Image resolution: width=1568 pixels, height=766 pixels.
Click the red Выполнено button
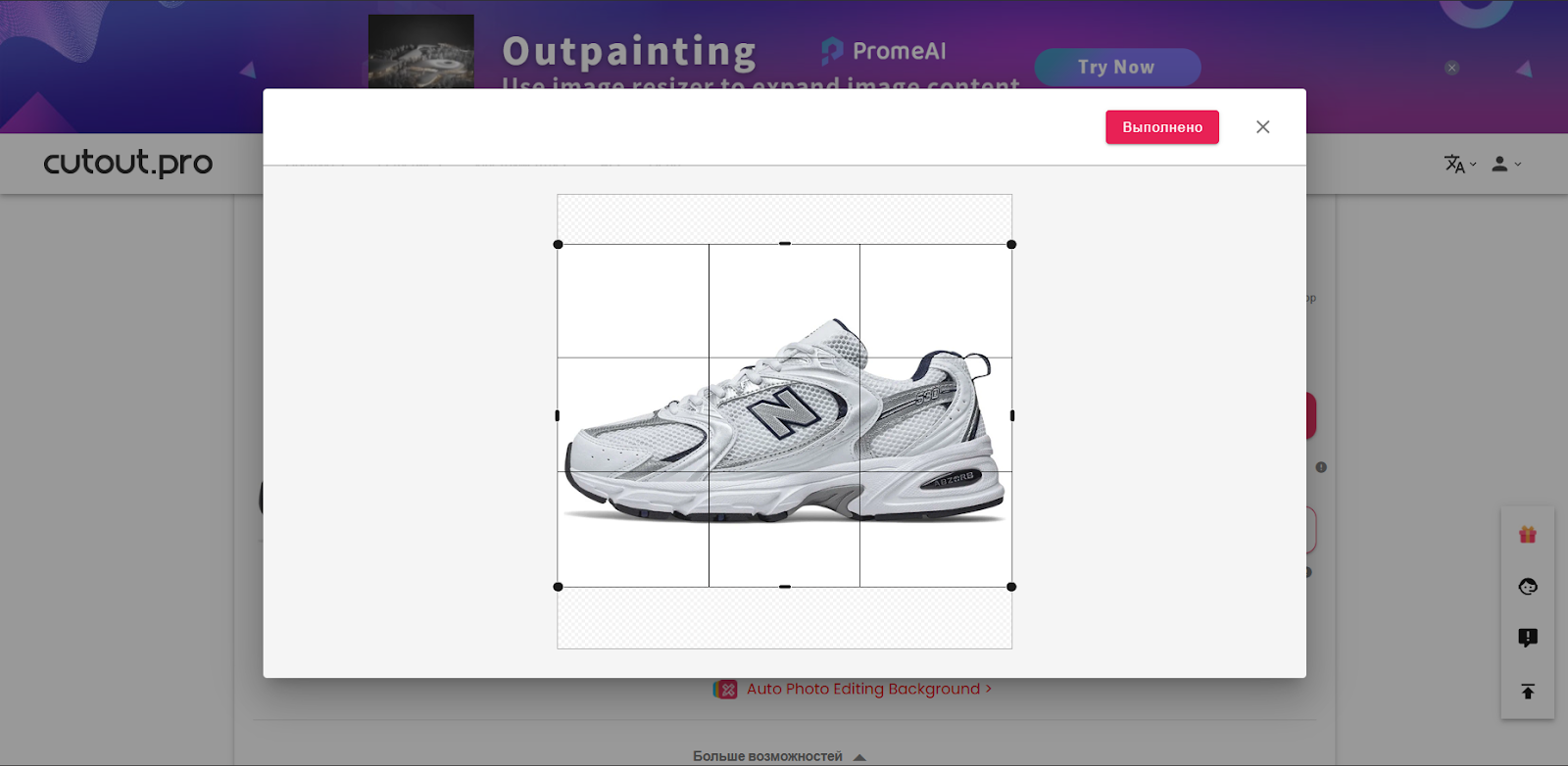point(1162,127)
